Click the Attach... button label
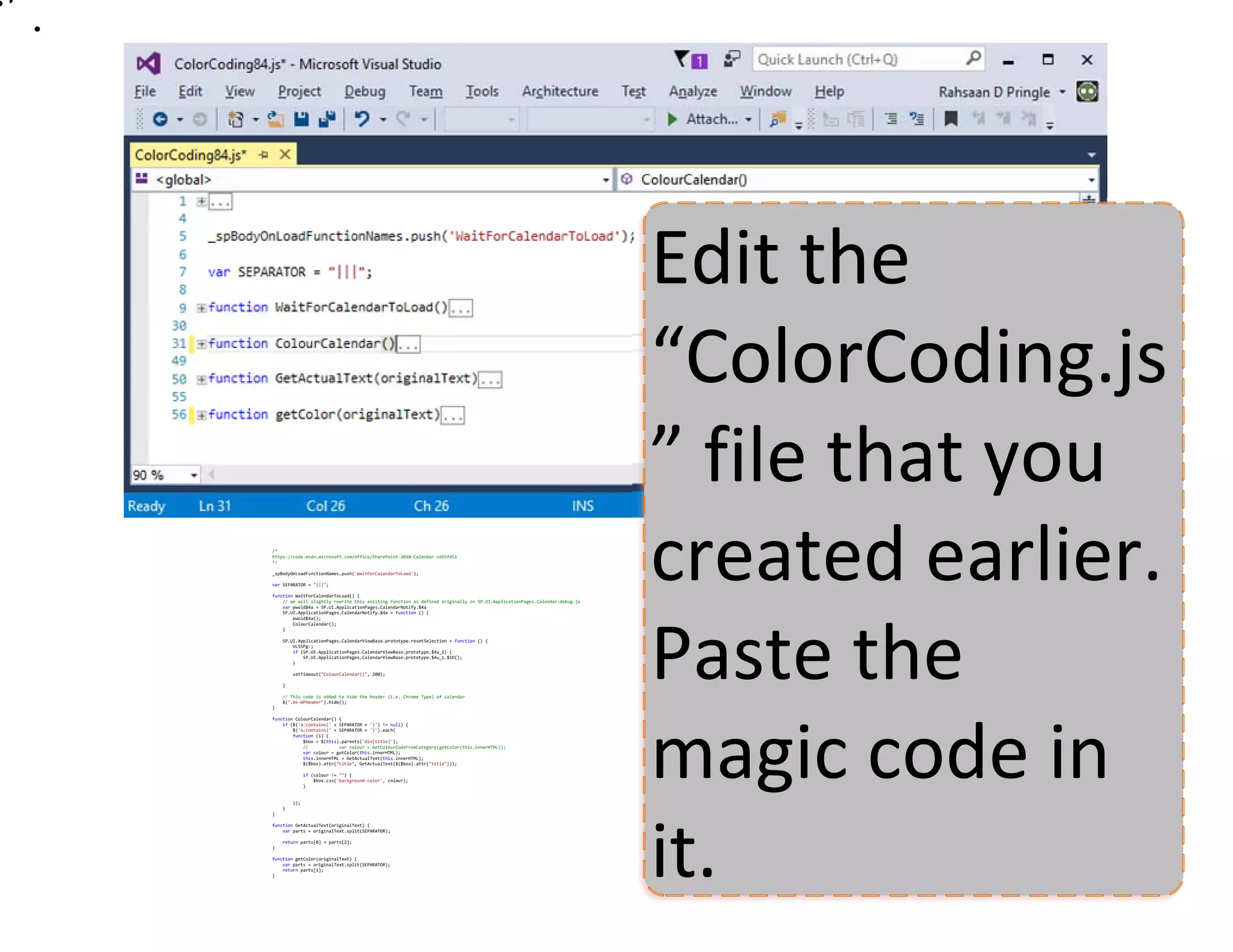This screenshot has height=952, width=1233. [712, 119]
